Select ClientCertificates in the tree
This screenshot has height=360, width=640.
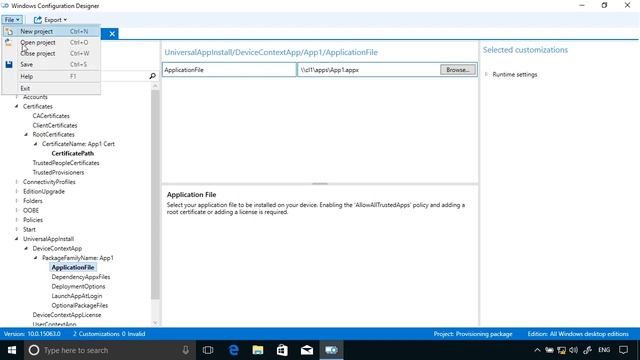click(x=55, y=125)
